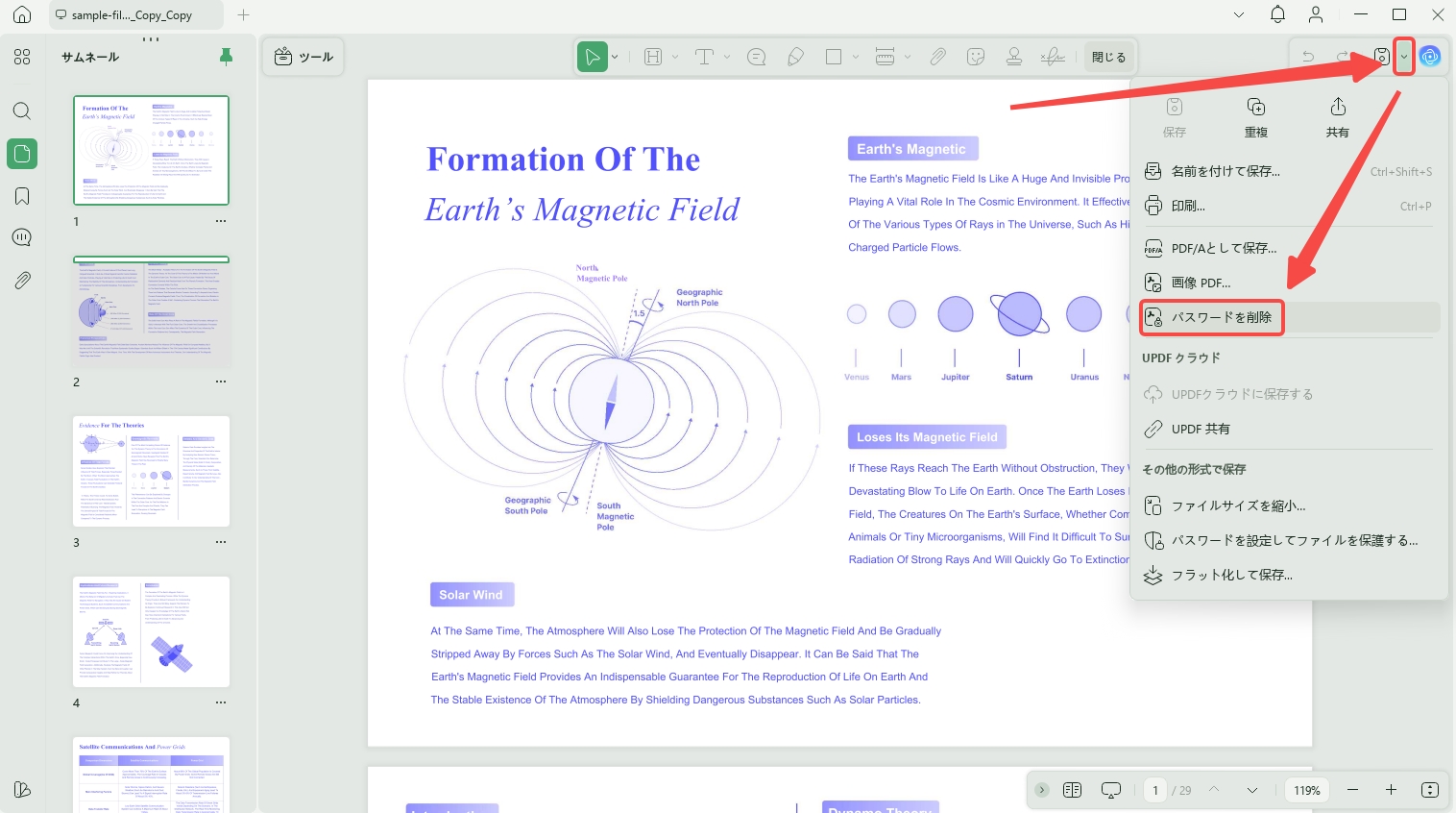This screenshot has width=1456, height=813.
Task: Zoom out with minus button
Action: 1352,790
